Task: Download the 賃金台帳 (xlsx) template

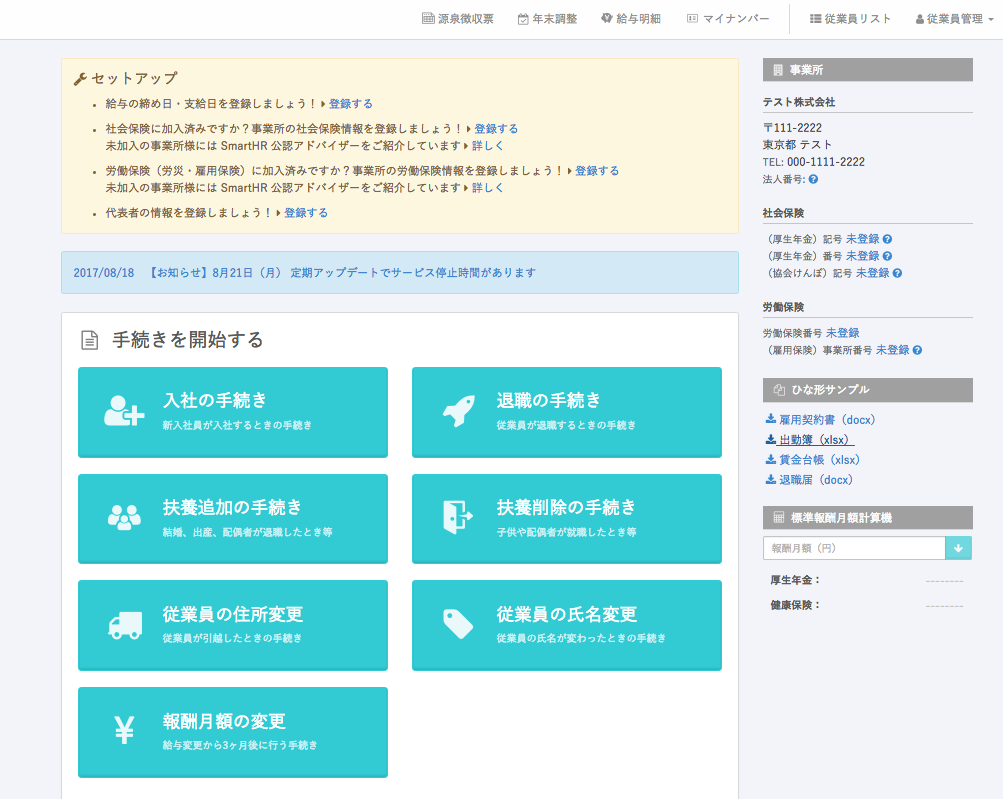Action: [820, 460]
